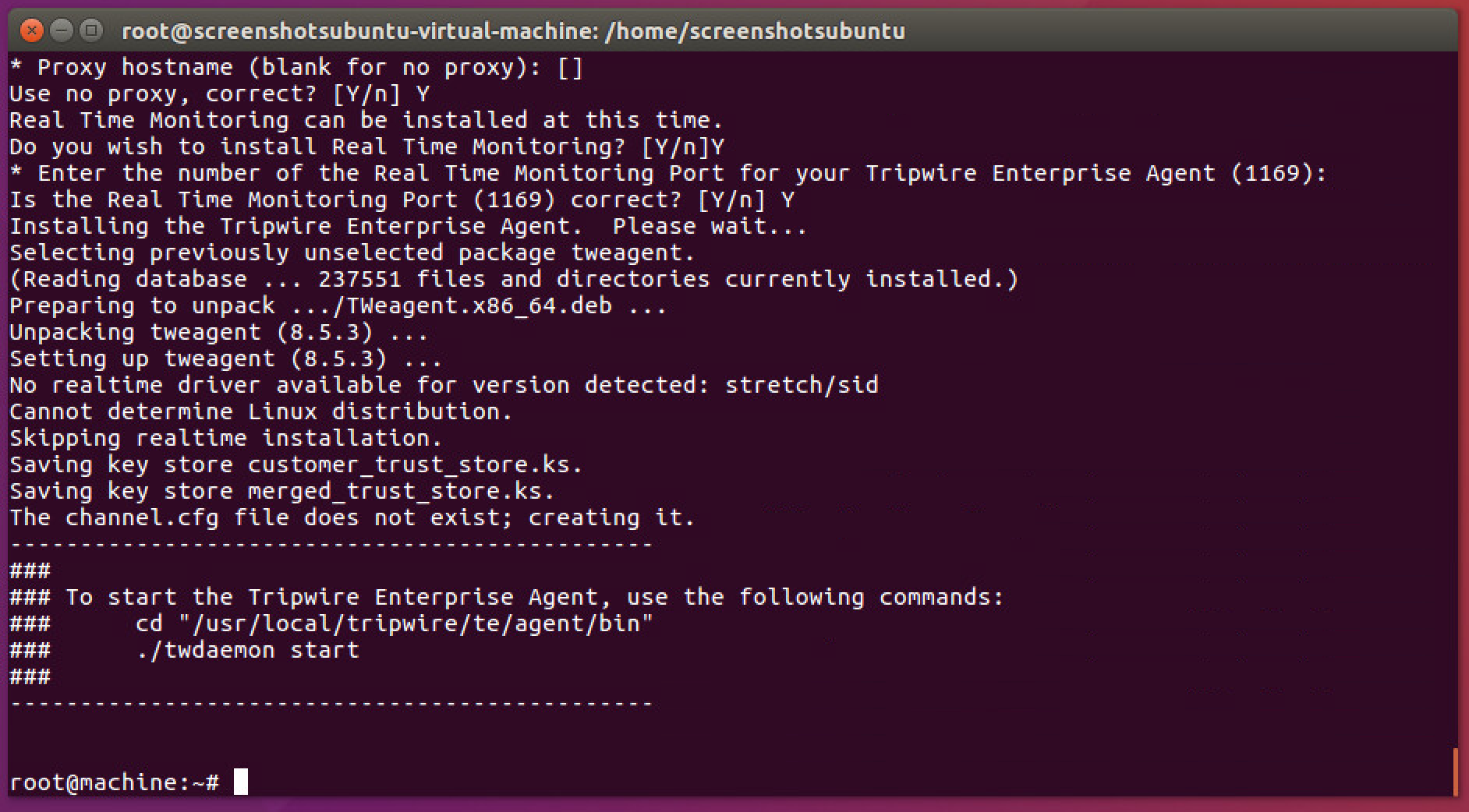
Task: Click the "channel.cfg file does not exist" line
Action: (x=352, y=517)
